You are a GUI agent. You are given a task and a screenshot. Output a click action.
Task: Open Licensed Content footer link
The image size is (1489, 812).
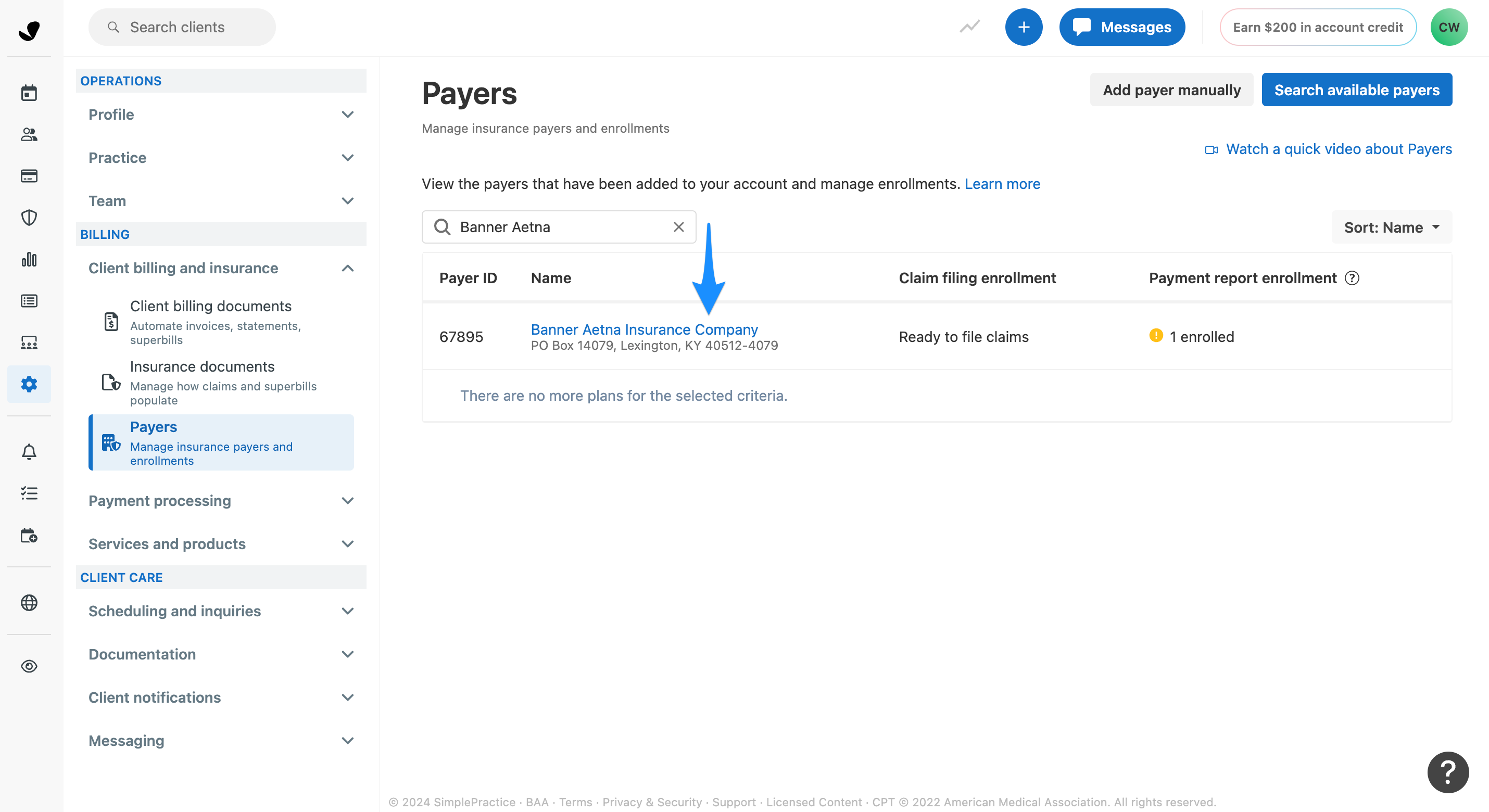(813, 802)
